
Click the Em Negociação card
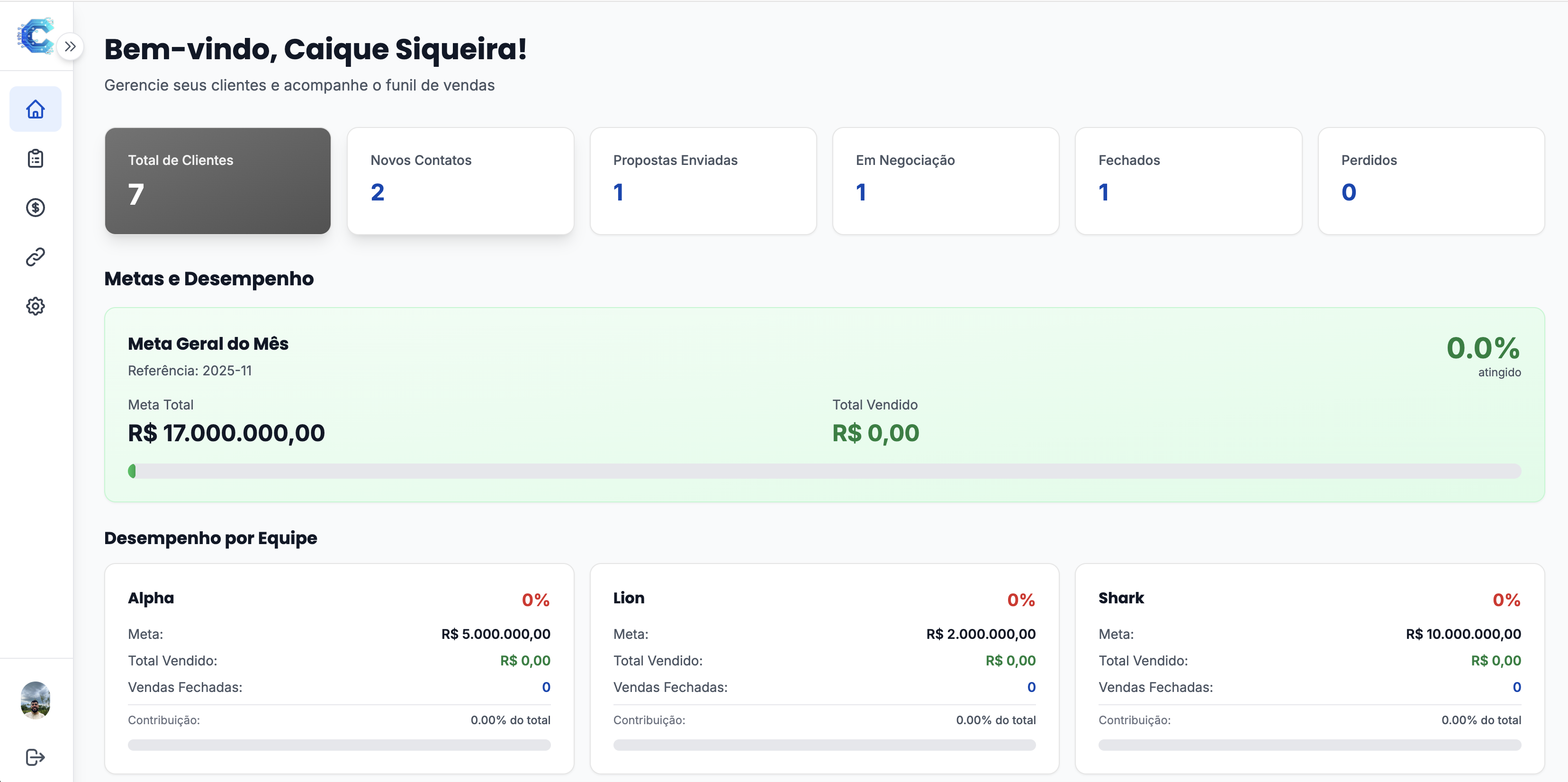[946, 181]
